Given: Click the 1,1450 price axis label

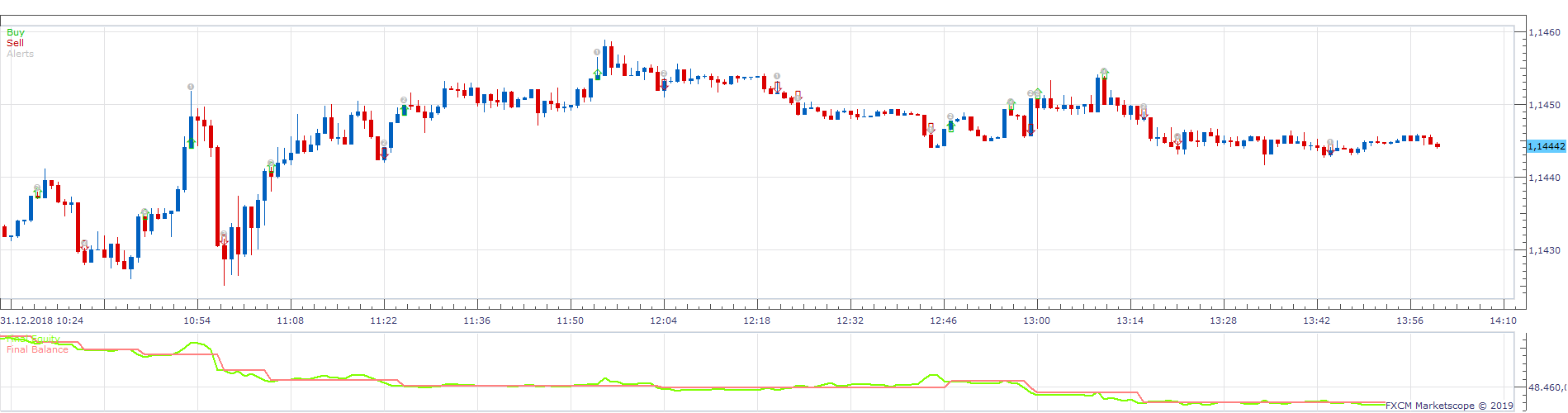Looking at the screenshot, I should (x=1544, y=105).
